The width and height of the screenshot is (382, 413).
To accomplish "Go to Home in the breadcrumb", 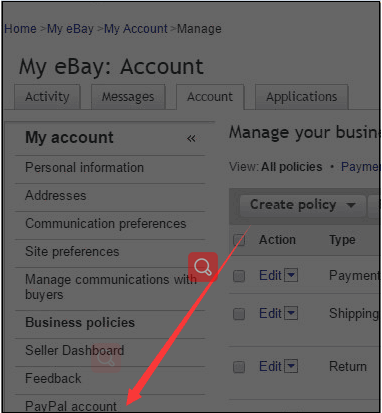I will [x=20, y=29].
